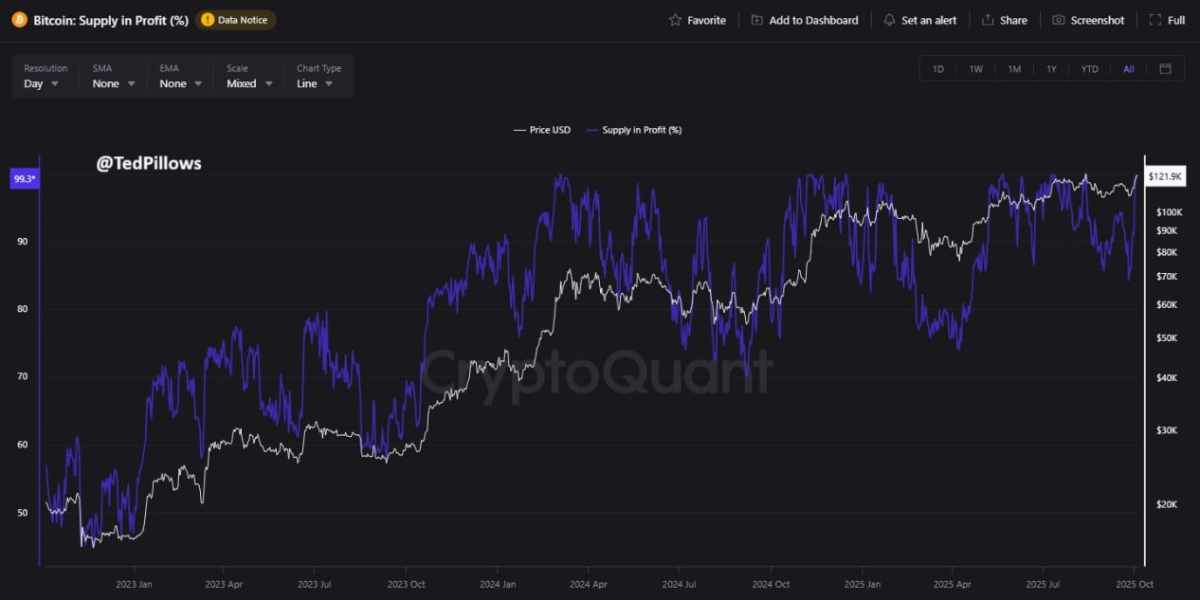Select the 1M time range
Screen dimensions: 1200x600
pyautogui.click(x=1014, y=69)
